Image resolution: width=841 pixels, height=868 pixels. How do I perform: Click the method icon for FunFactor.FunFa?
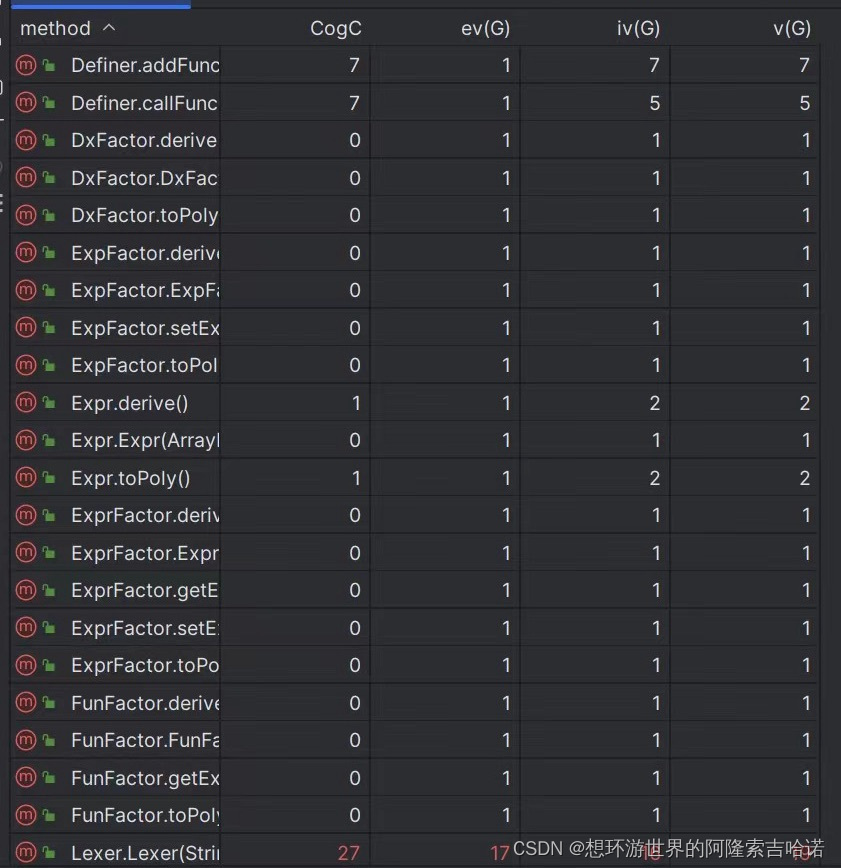pos(25,740)
